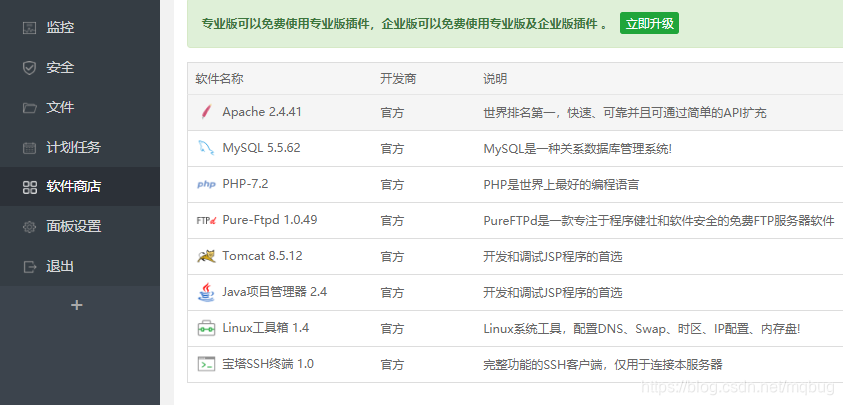Click the 计划任务 calendar icon
843x405 pixels.
tap(29, 147)
